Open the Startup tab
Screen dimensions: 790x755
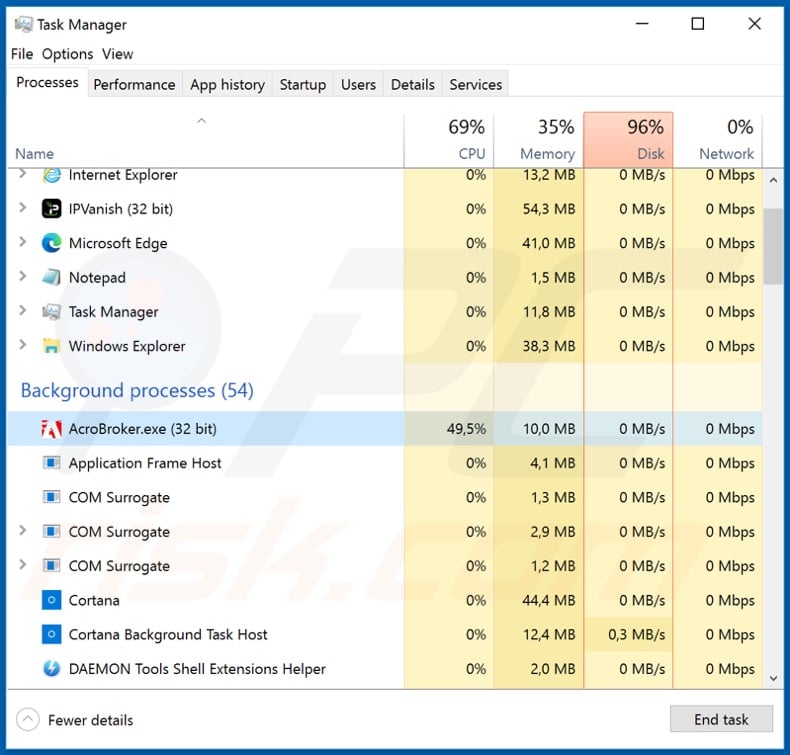302,84
